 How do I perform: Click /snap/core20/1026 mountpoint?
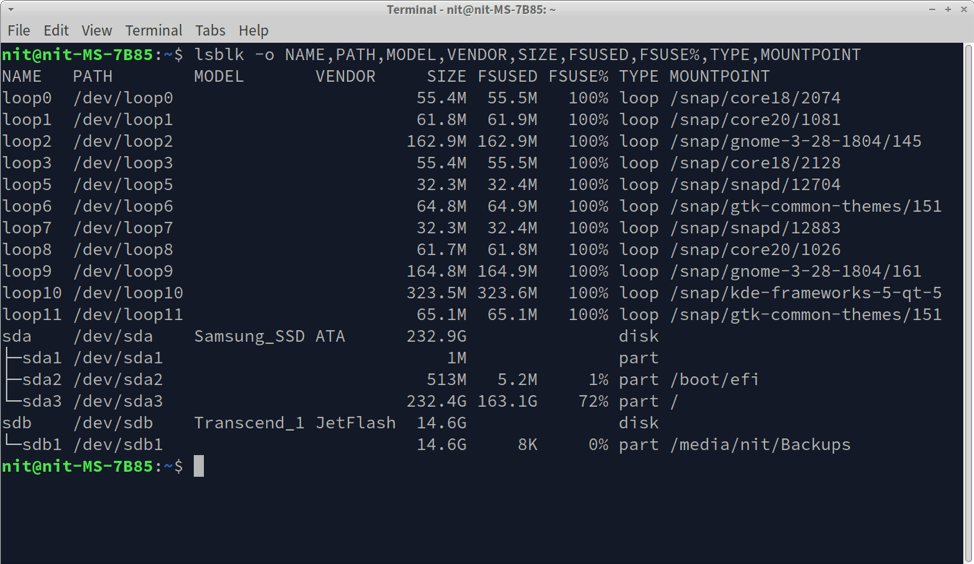tap(755, 250)
